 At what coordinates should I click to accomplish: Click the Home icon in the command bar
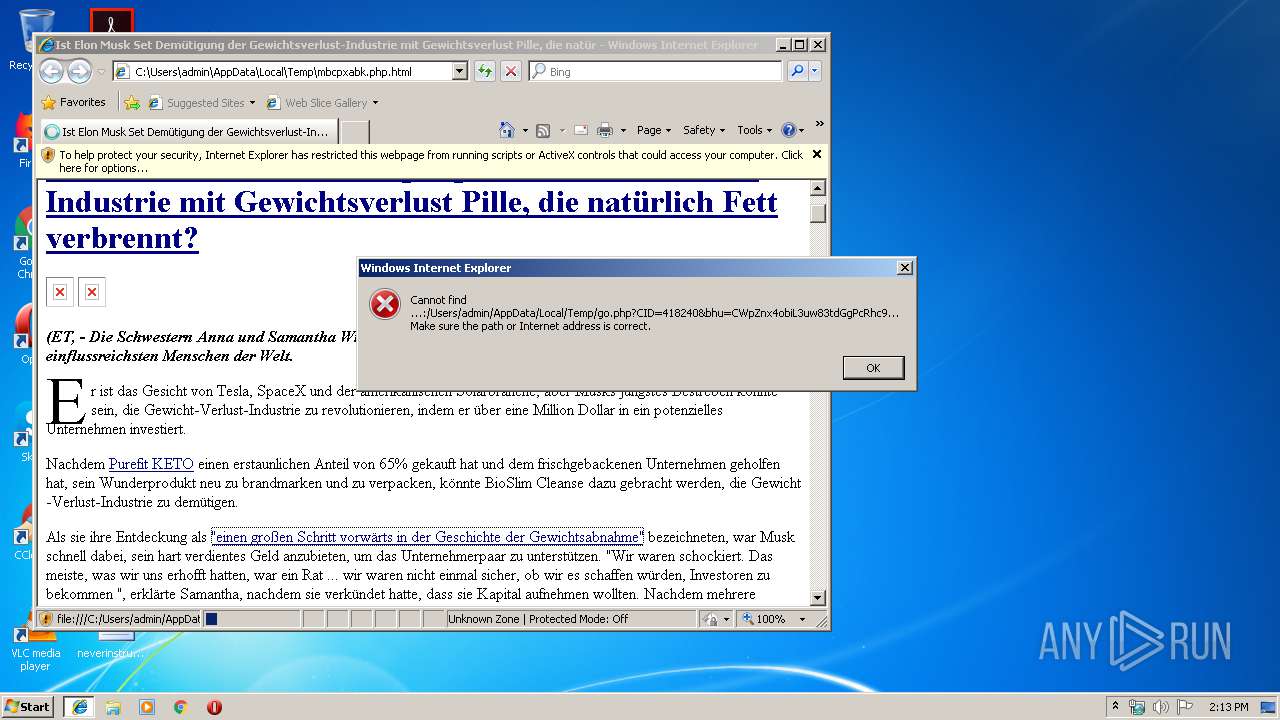(x=507, y=130)
